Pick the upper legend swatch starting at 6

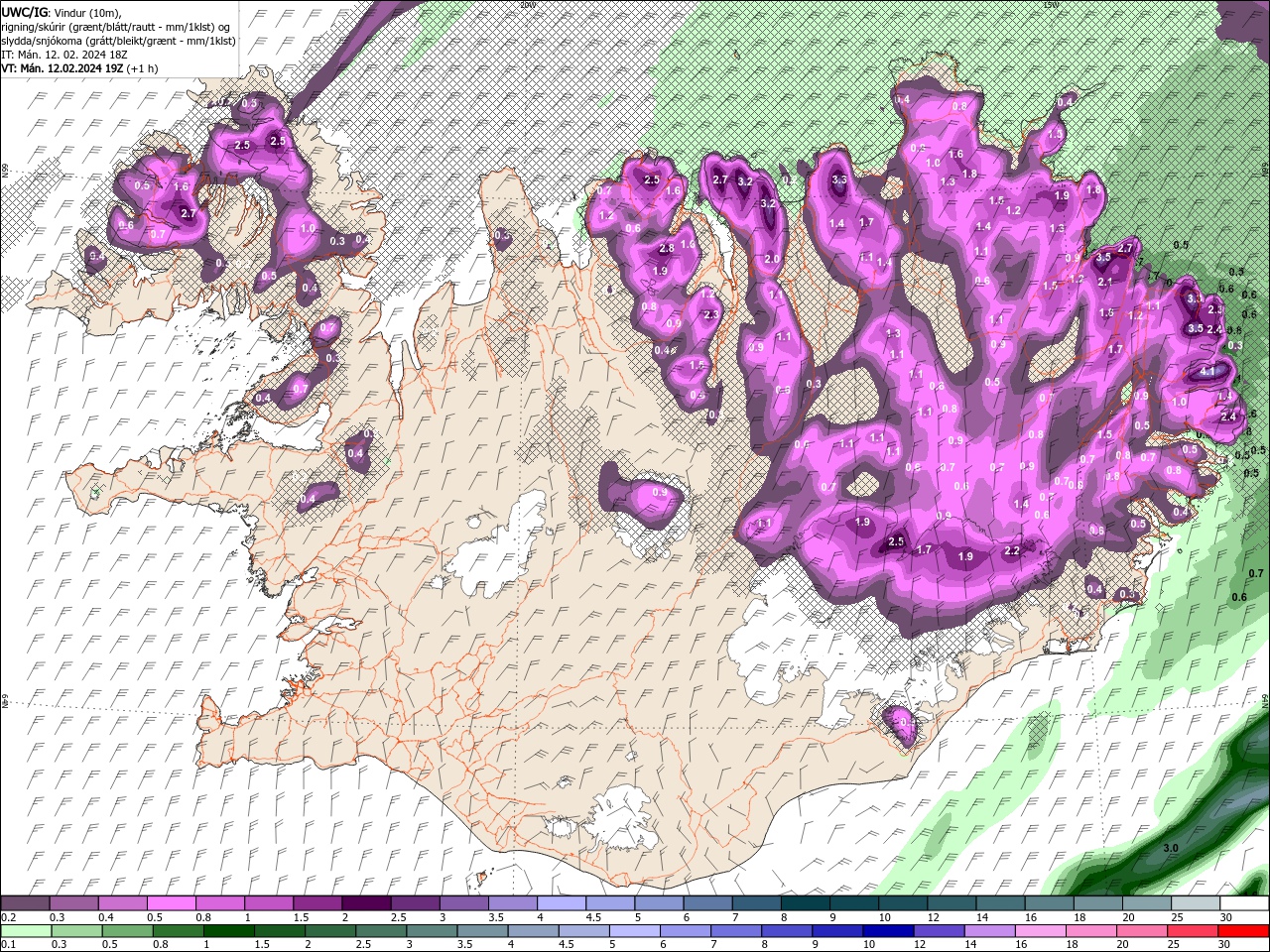coord(705,903)
